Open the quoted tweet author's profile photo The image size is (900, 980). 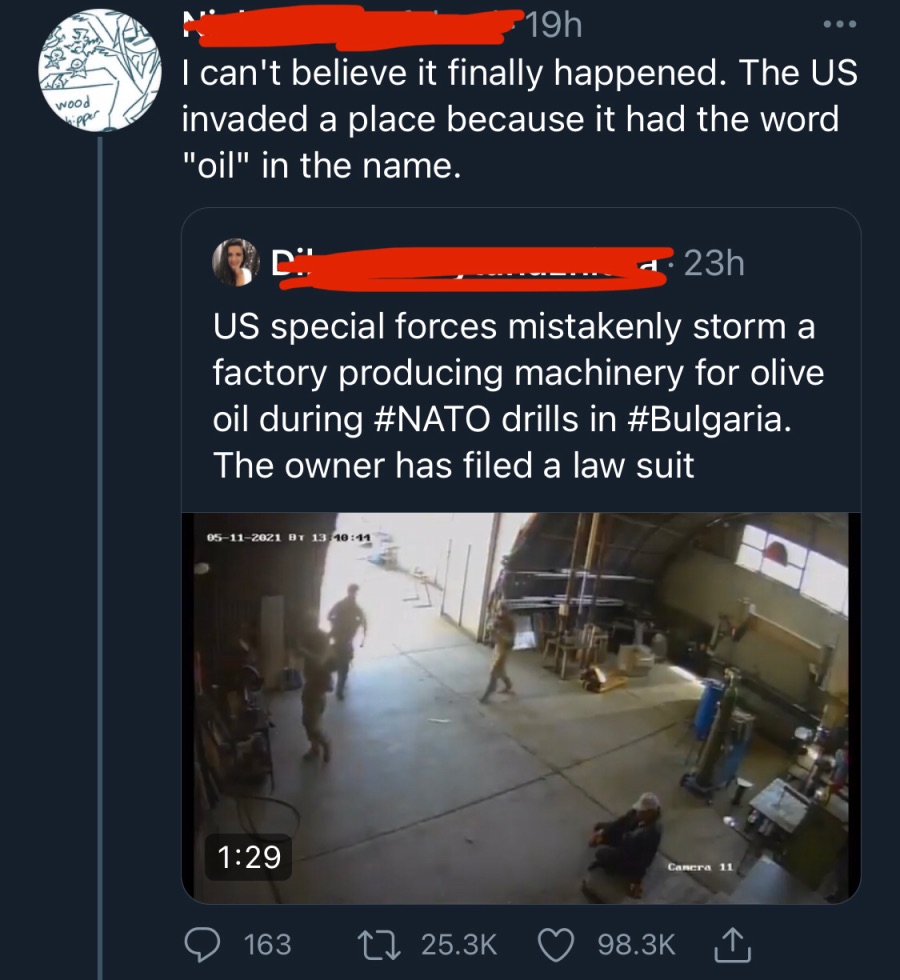pos(237,263)
